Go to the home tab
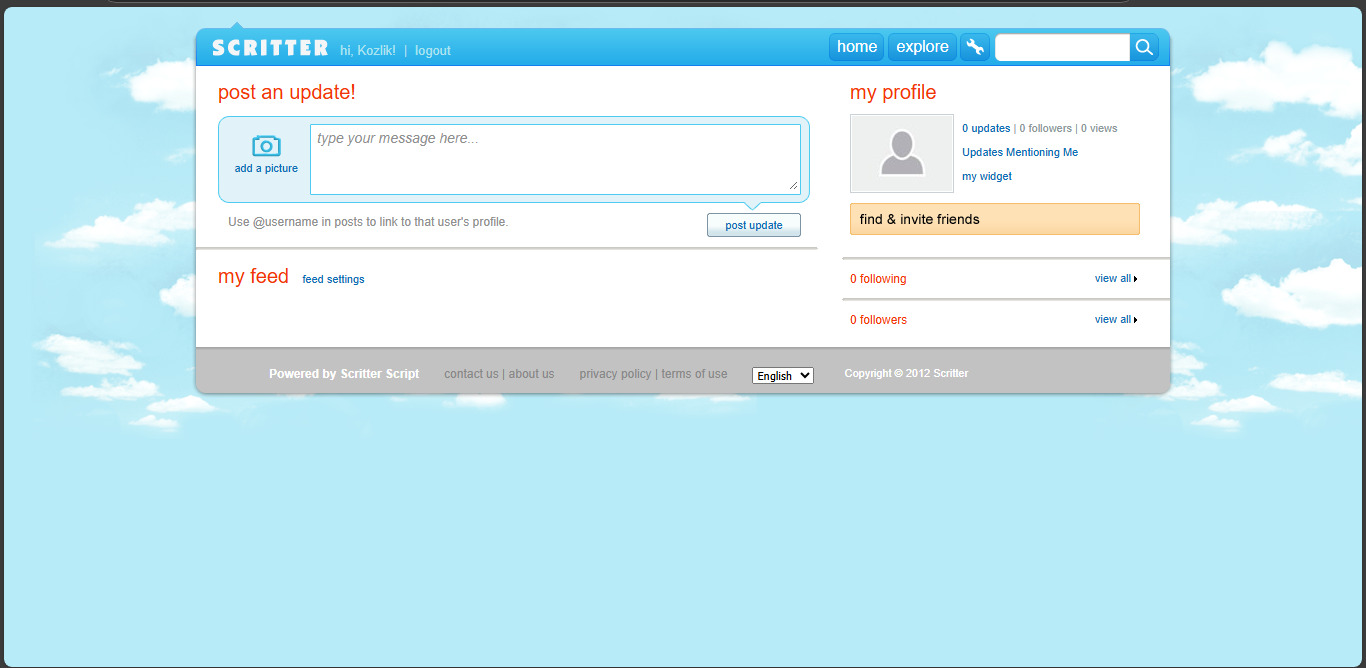This screenshot has height=668, width=1366. (856, 47)
